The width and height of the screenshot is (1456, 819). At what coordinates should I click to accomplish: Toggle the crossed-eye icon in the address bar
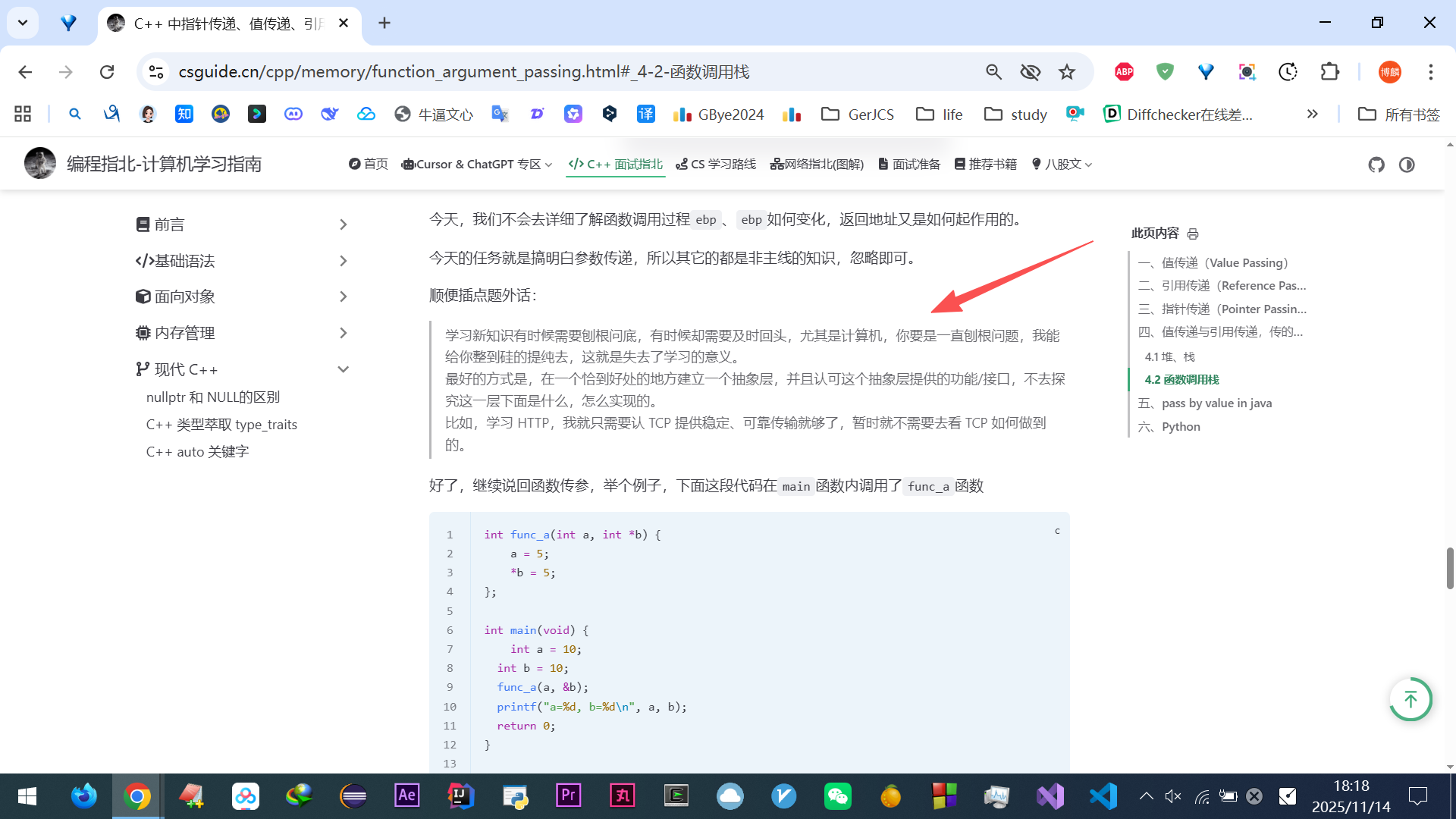click(x=1030, y=72)
